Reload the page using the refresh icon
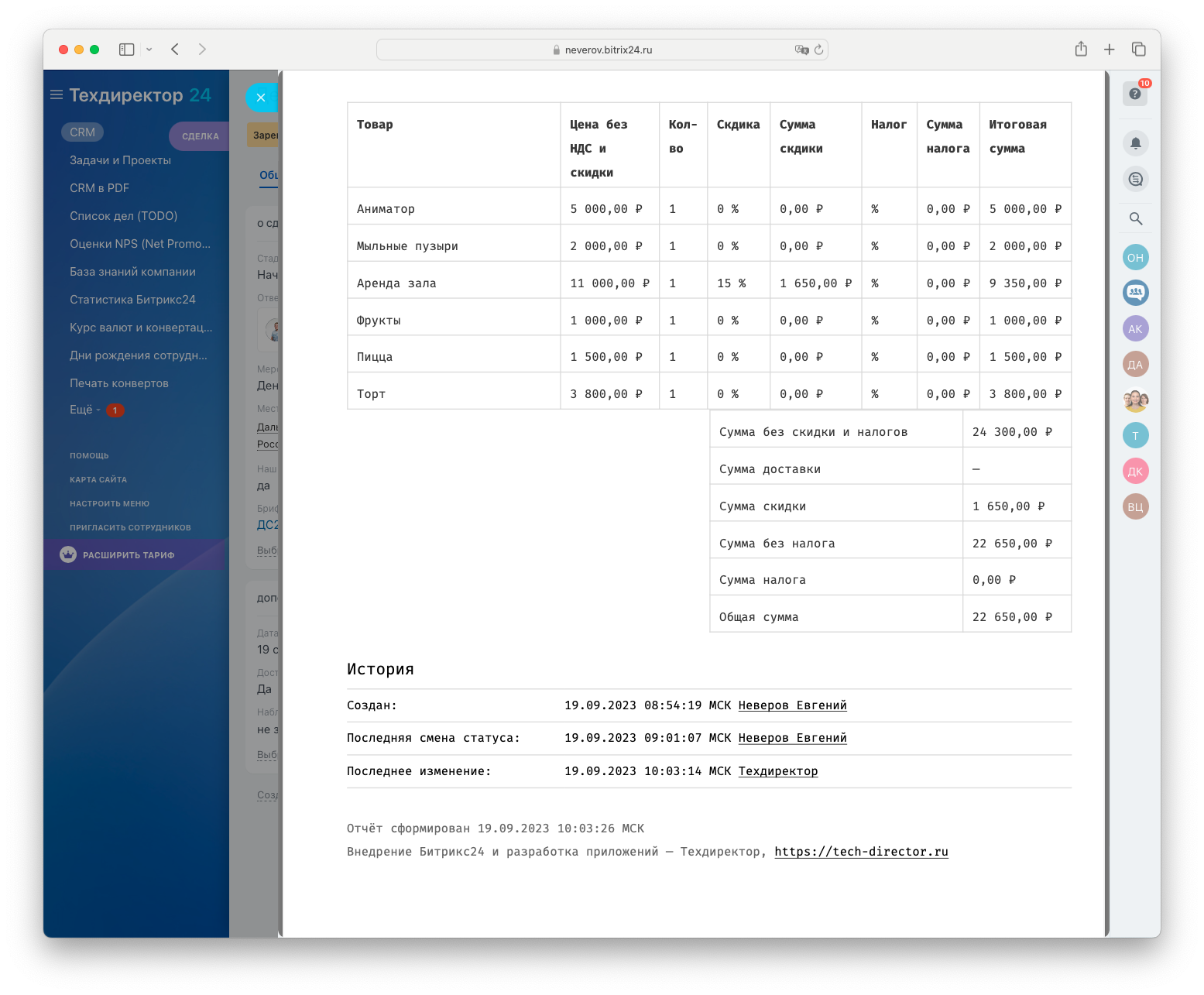The image size is (1204, 995). click(x=818, y=50)
